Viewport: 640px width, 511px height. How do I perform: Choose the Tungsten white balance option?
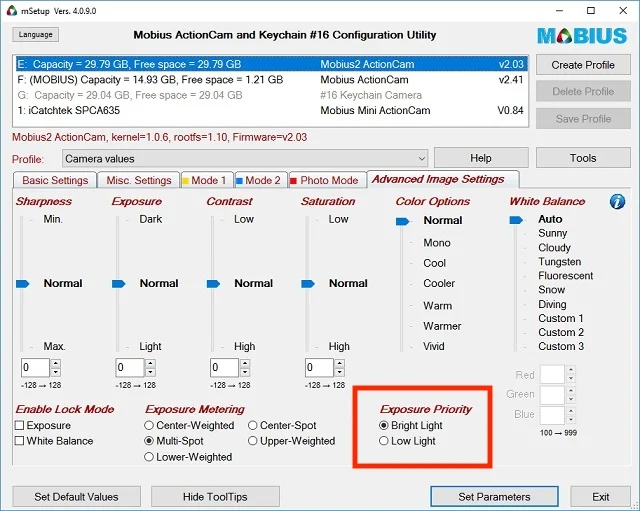click(x=560, y=262)
